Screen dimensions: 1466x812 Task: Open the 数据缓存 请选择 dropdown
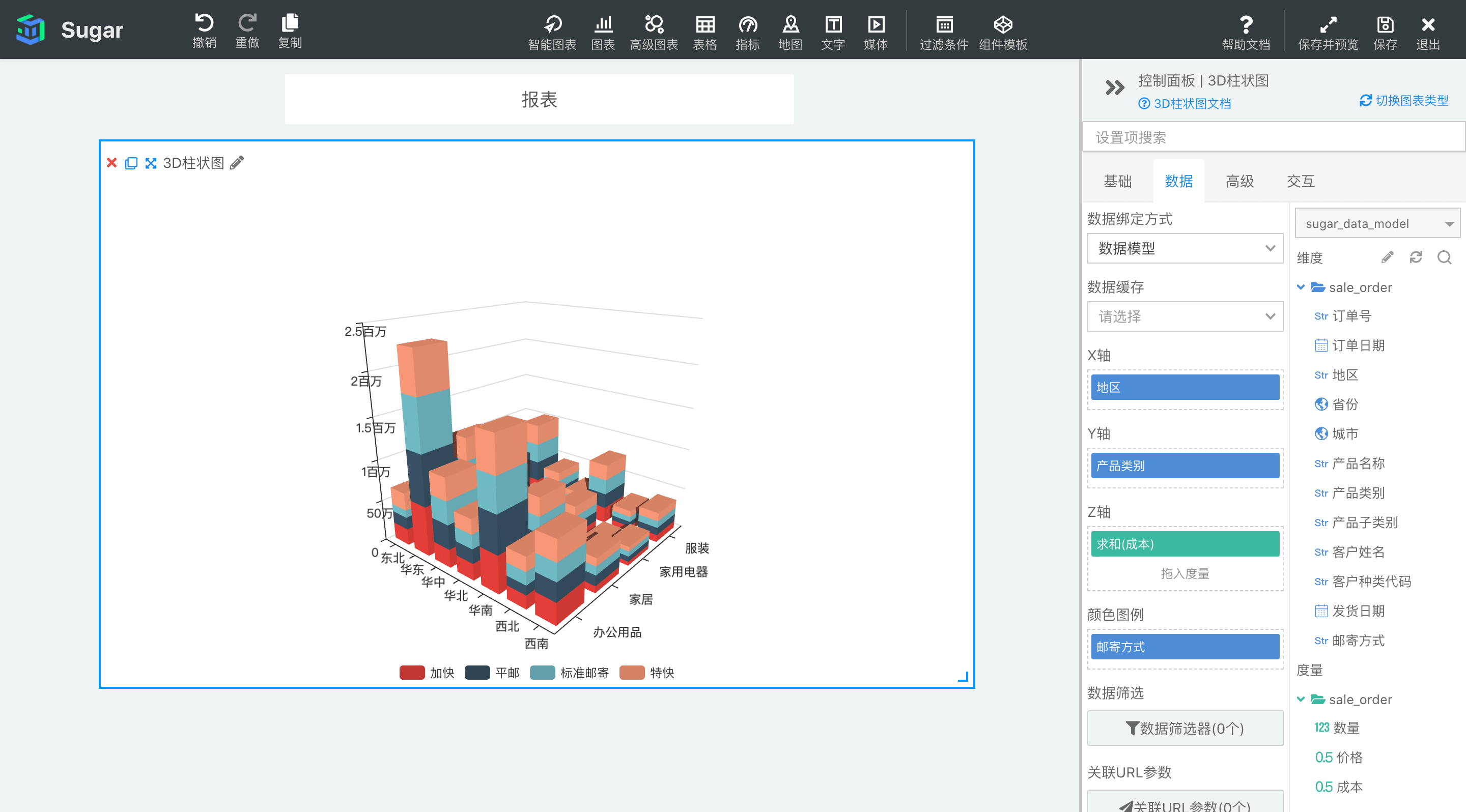(1185, 317)
